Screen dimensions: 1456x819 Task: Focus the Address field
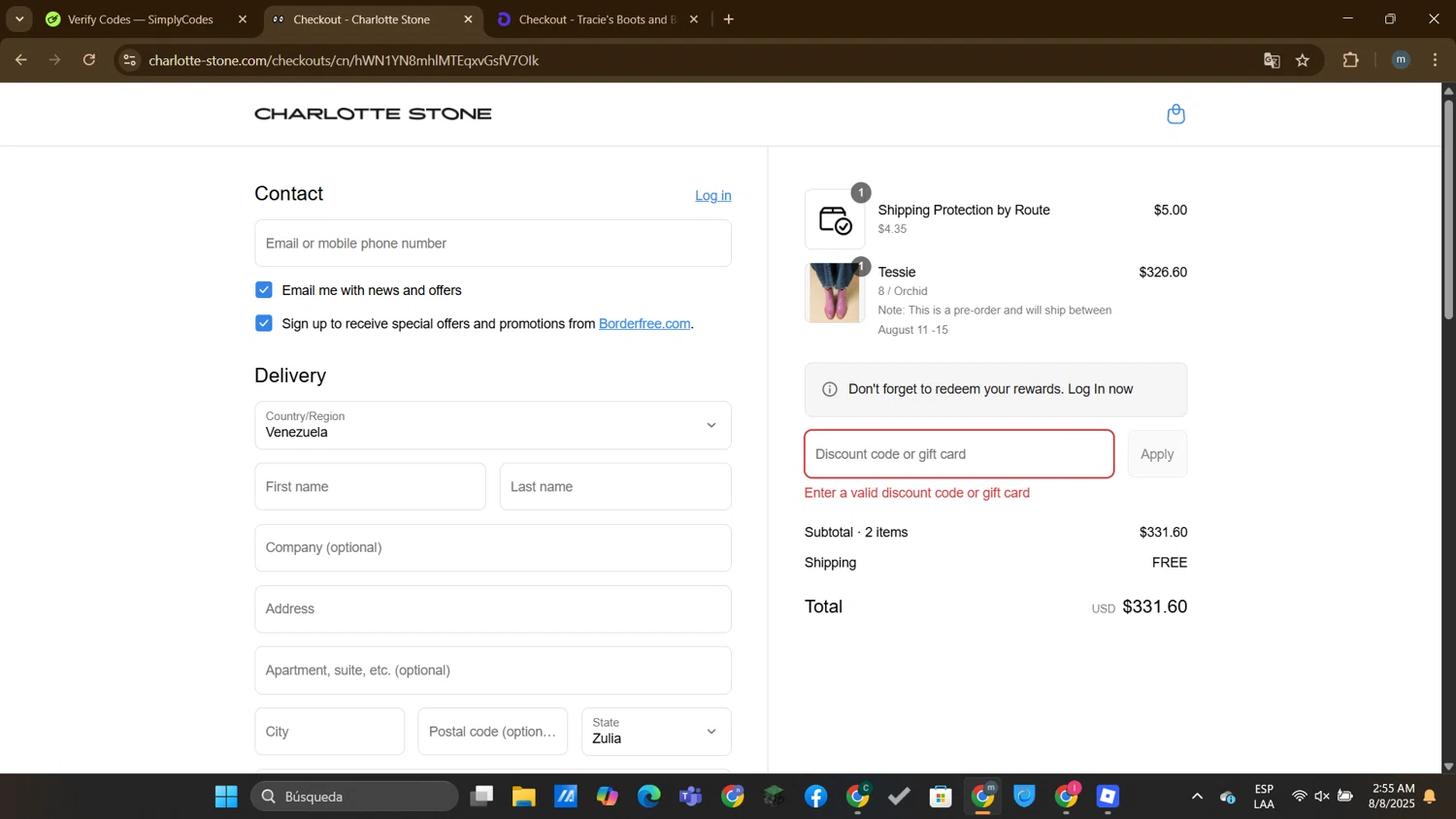tap(493, 609)
